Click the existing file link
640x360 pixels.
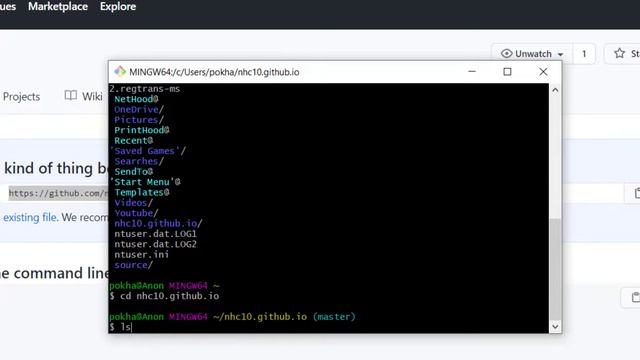click(x=30, y=217)
